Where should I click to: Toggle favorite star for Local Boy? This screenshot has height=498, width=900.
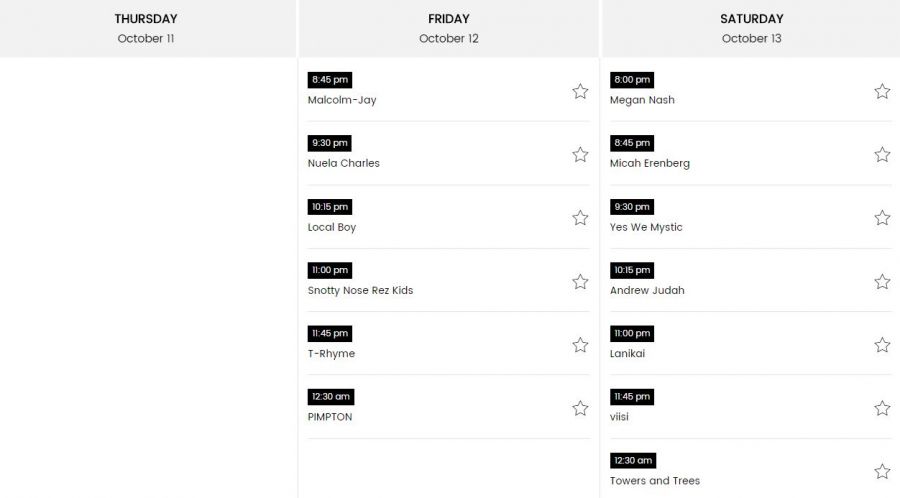click(x=580, y=217)
